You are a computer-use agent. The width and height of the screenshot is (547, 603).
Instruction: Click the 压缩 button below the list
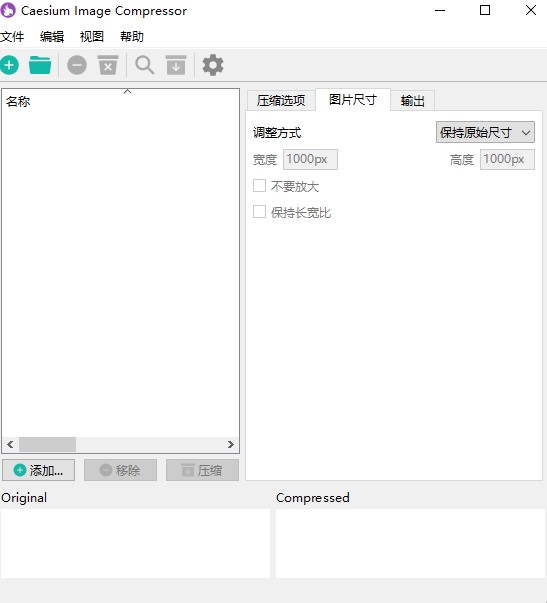coord(202,470)
